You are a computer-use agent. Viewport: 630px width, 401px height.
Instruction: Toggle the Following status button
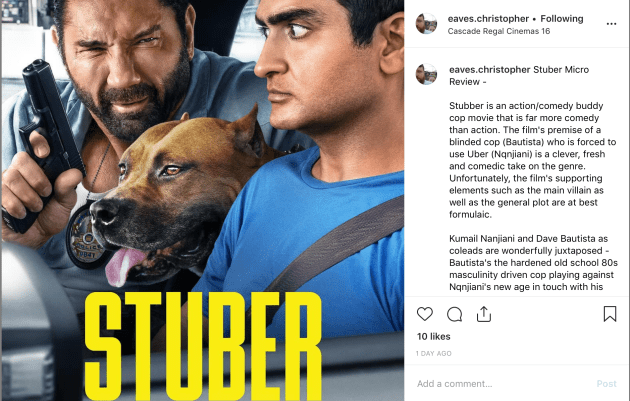coord(562,18)
